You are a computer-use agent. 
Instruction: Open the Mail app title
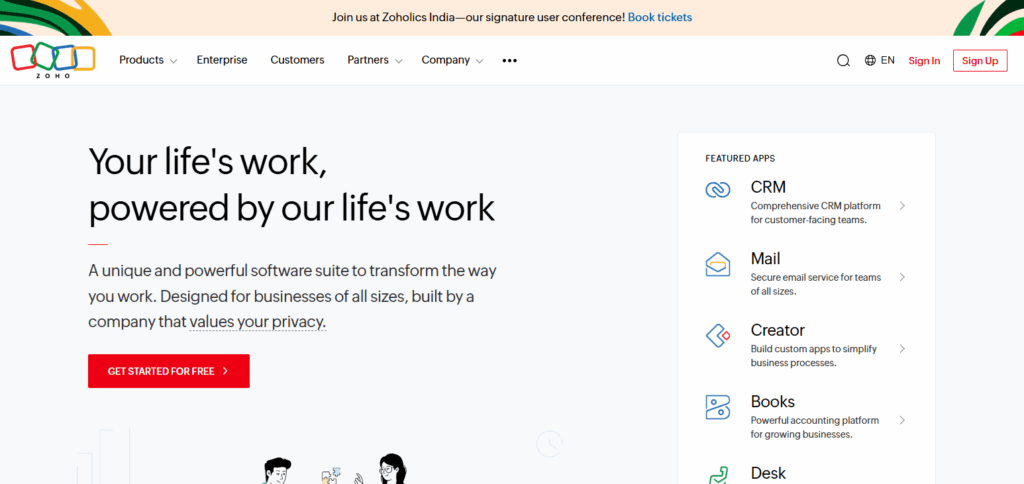click(765, 259)
